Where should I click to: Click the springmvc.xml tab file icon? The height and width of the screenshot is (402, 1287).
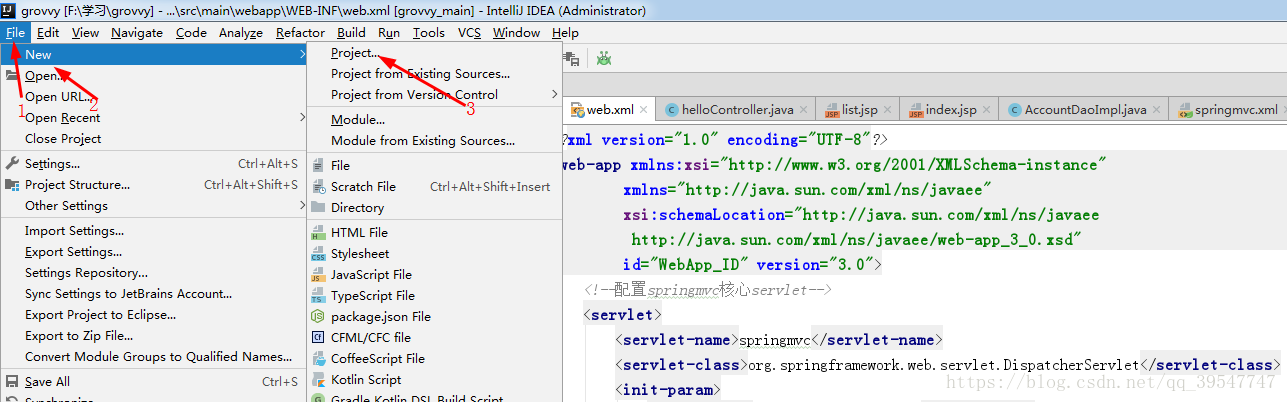(1185, 110)
